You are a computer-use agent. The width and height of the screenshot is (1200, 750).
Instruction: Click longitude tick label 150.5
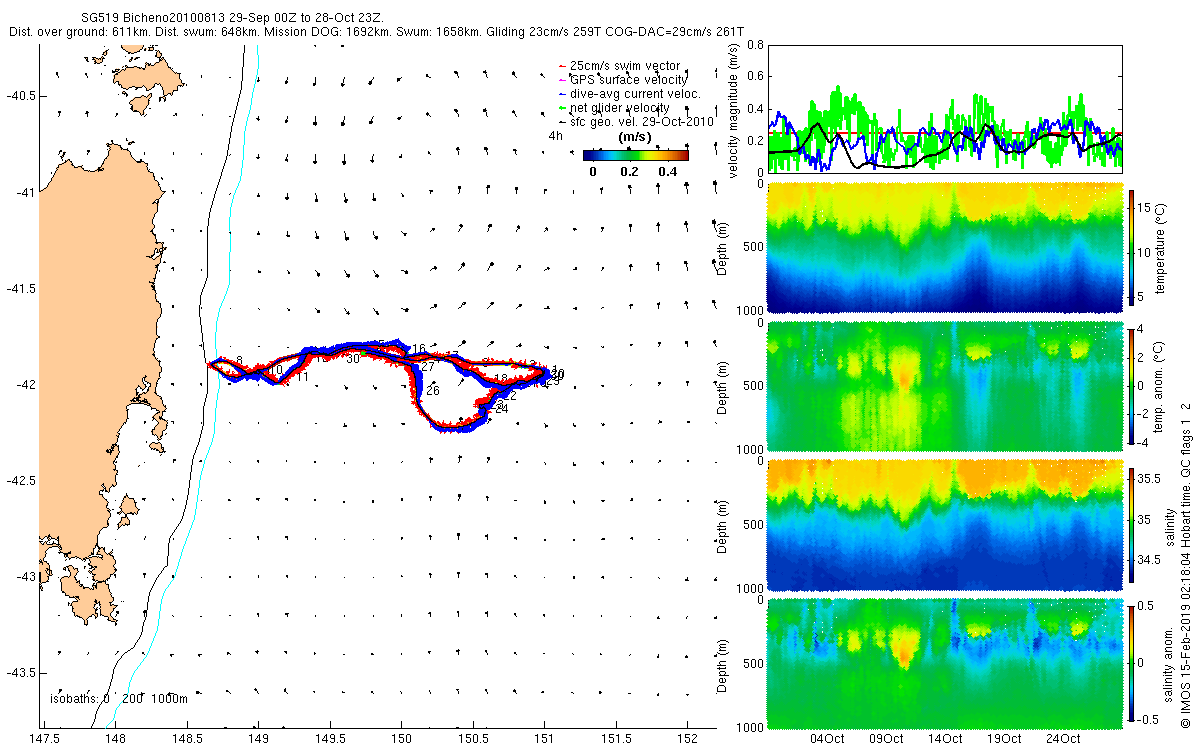473,738
